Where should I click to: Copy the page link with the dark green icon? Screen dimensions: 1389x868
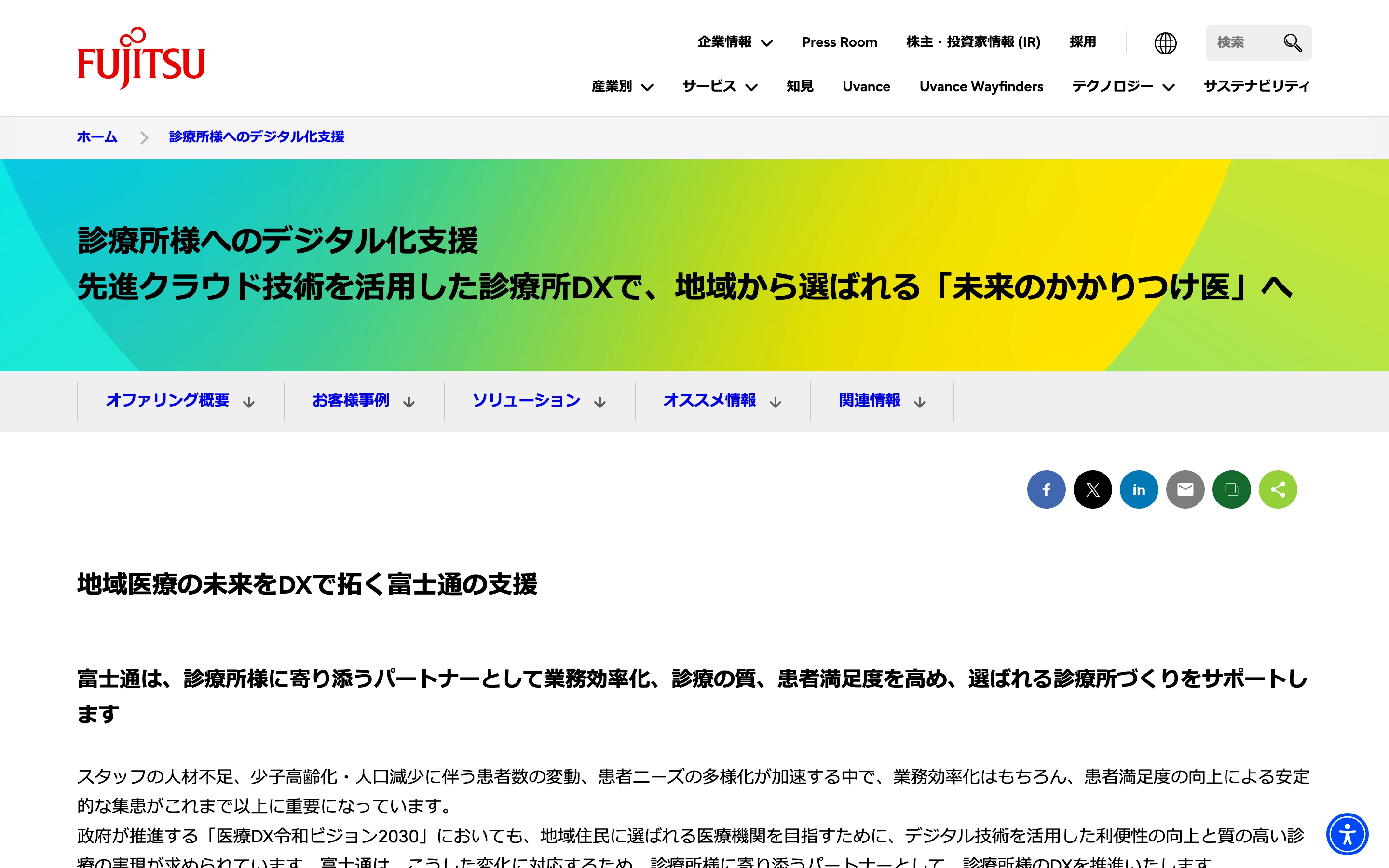click(x=1231, y=489)
